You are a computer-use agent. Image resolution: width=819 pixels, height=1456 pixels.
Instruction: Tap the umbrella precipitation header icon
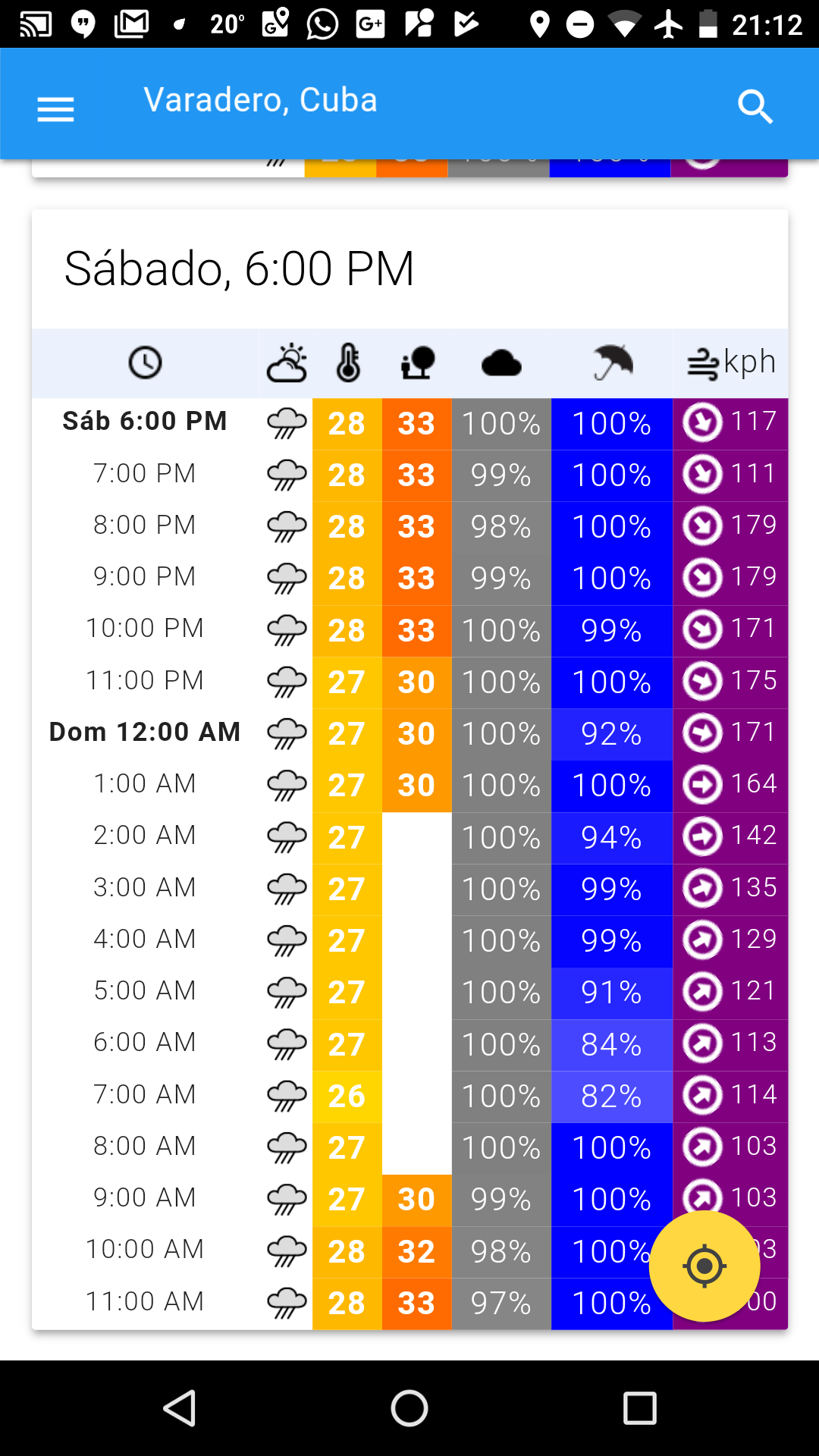tap(612, 362)
